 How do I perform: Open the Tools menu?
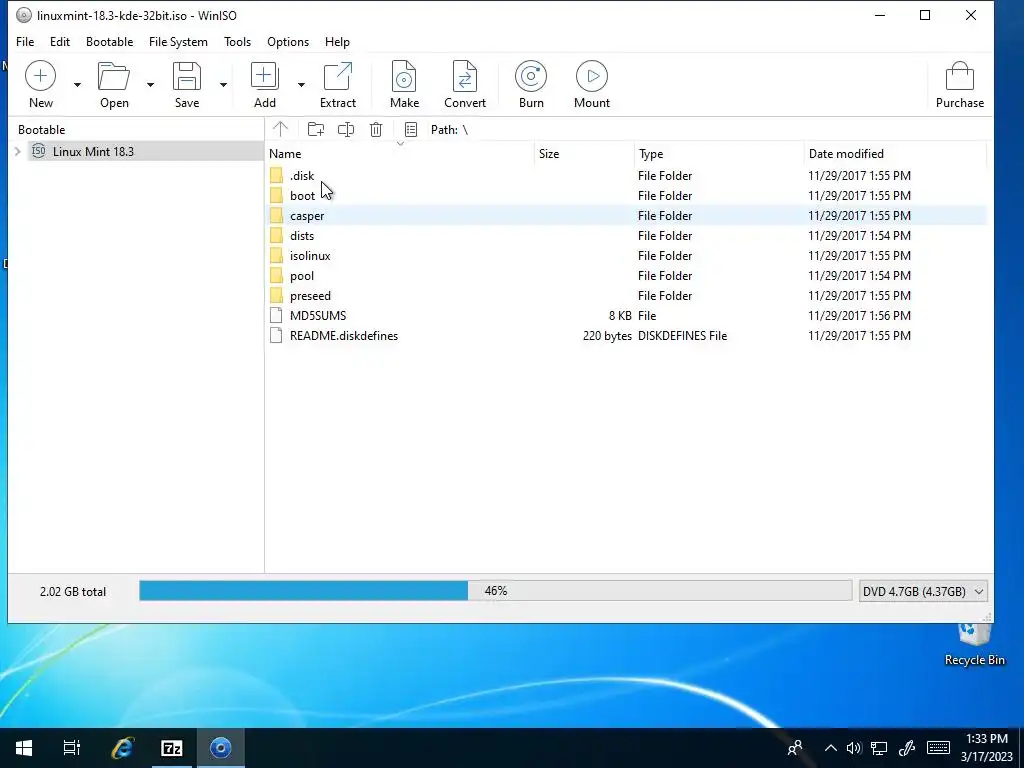pyautogui.click(x=237, y=42)
